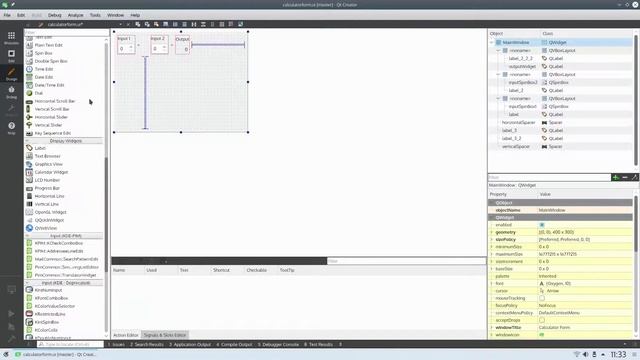Click the Build hammer icon

click(11, 338)
